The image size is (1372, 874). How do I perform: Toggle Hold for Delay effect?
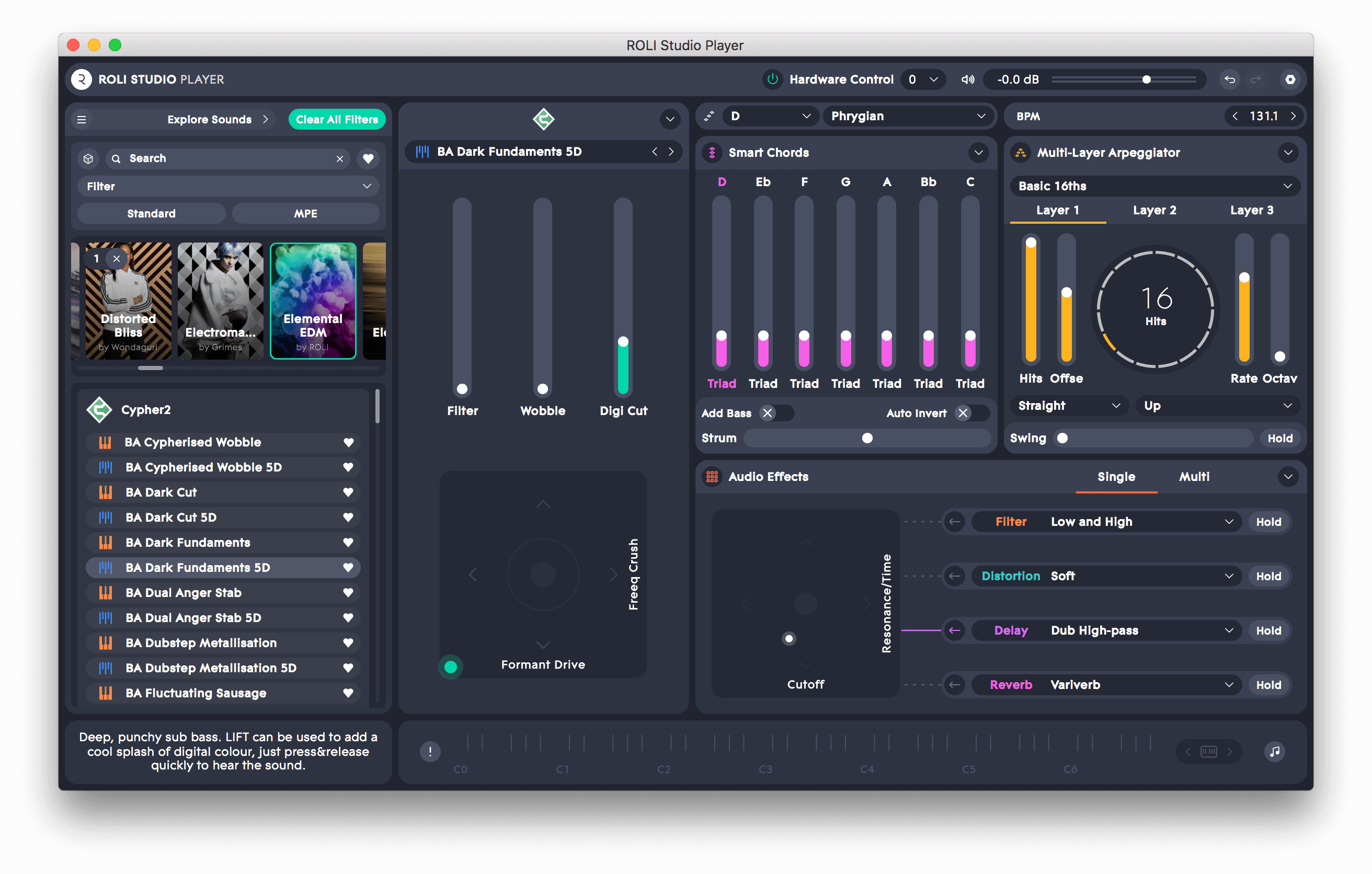click(1268, 630)
